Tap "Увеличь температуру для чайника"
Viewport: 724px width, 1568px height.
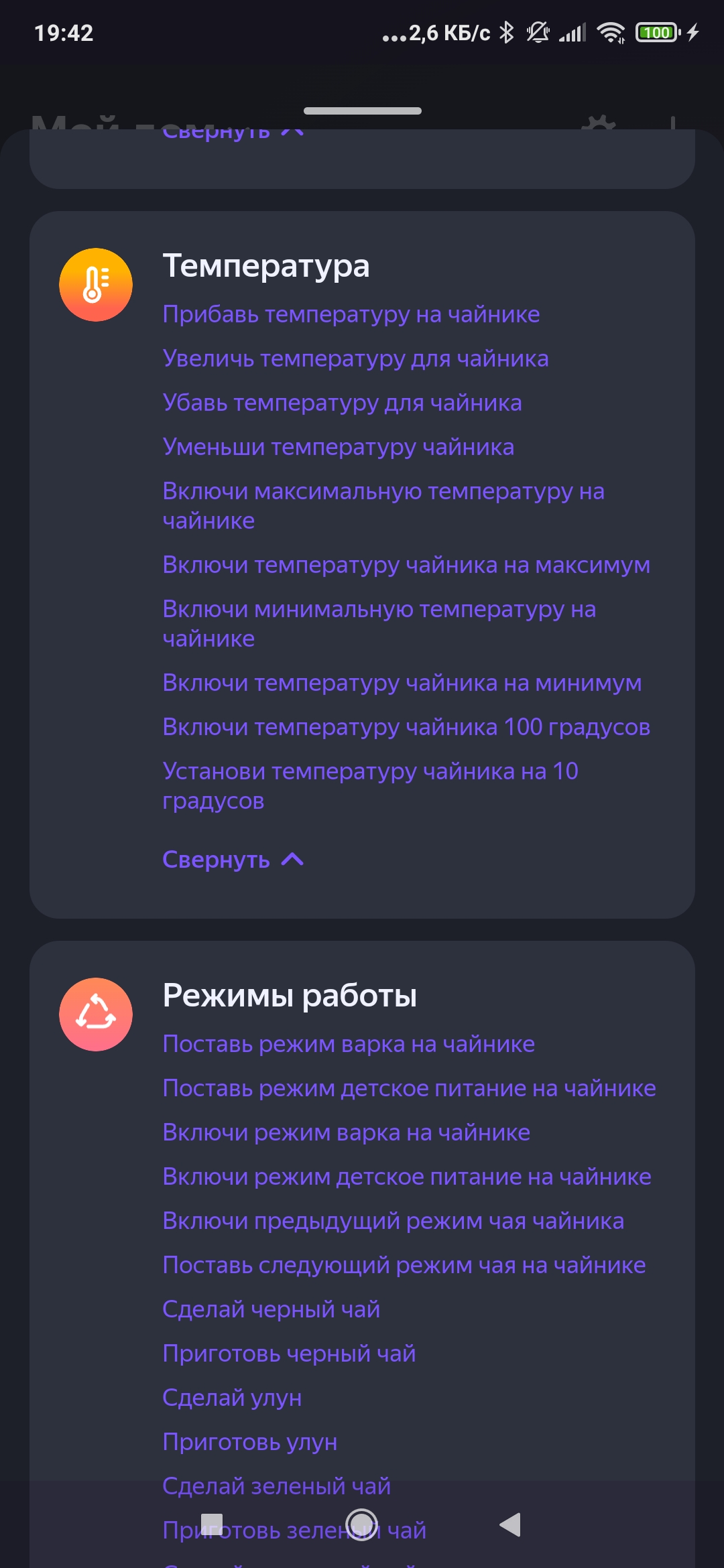[355, 358]
